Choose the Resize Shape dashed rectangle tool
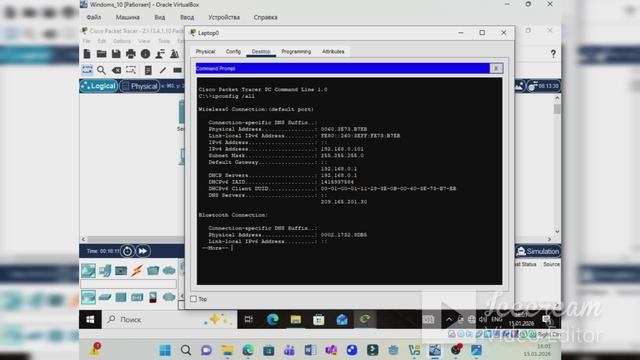 [x=131, y=70]
